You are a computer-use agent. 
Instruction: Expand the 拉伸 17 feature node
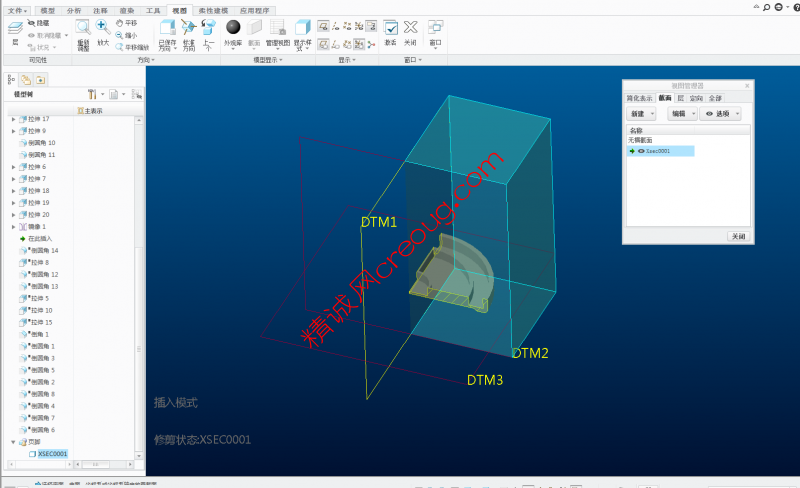pos(13,119)
